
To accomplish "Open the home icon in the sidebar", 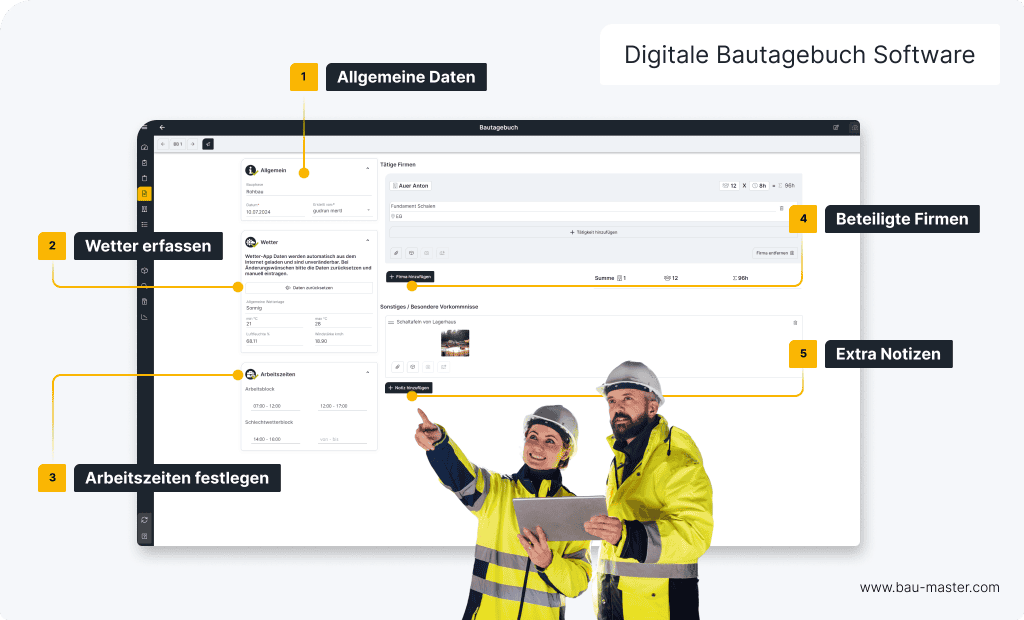I will [x=145, y=149].
